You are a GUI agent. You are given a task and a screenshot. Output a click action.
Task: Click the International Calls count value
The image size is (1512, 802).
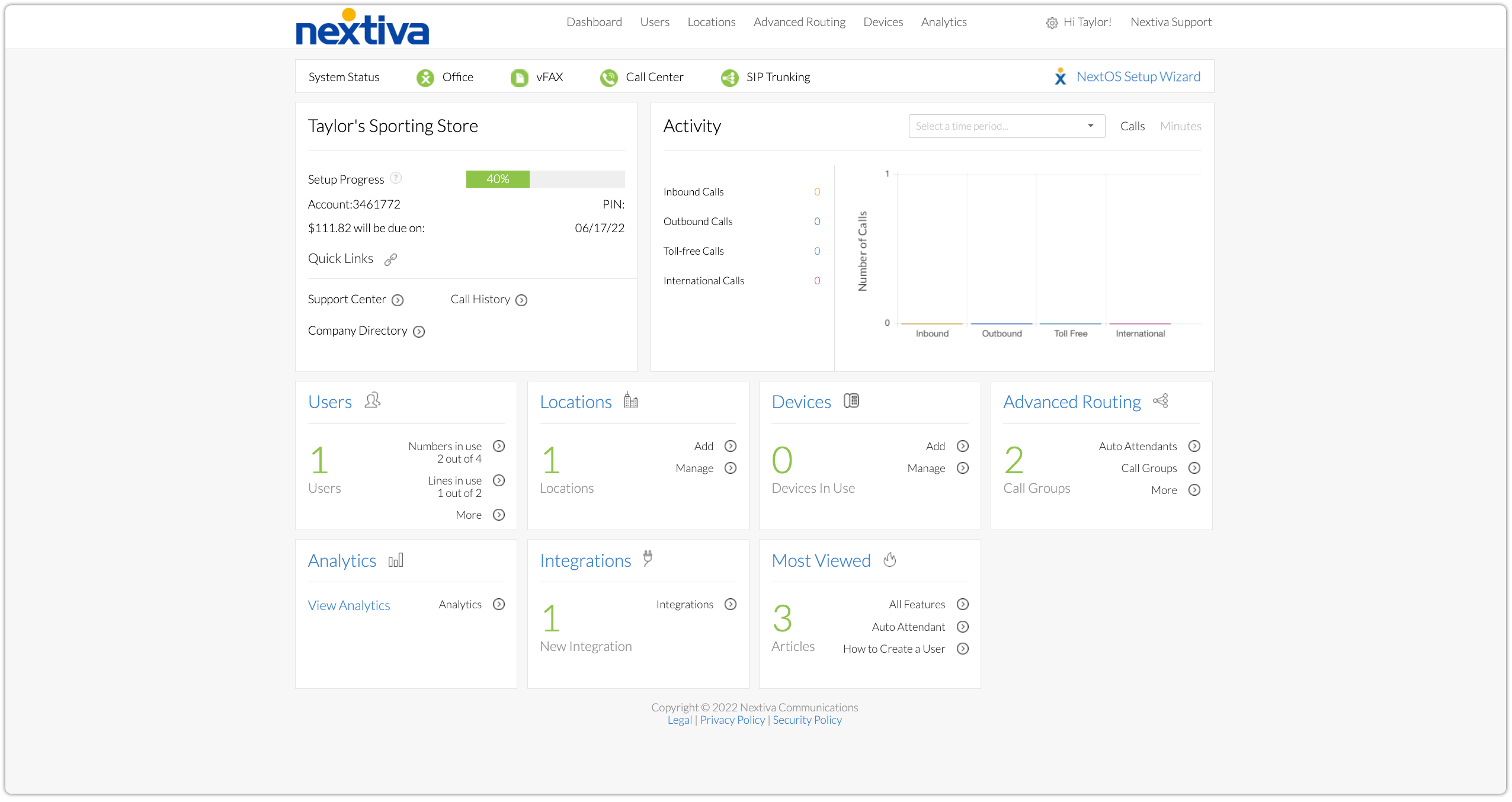tap(817, 281)
